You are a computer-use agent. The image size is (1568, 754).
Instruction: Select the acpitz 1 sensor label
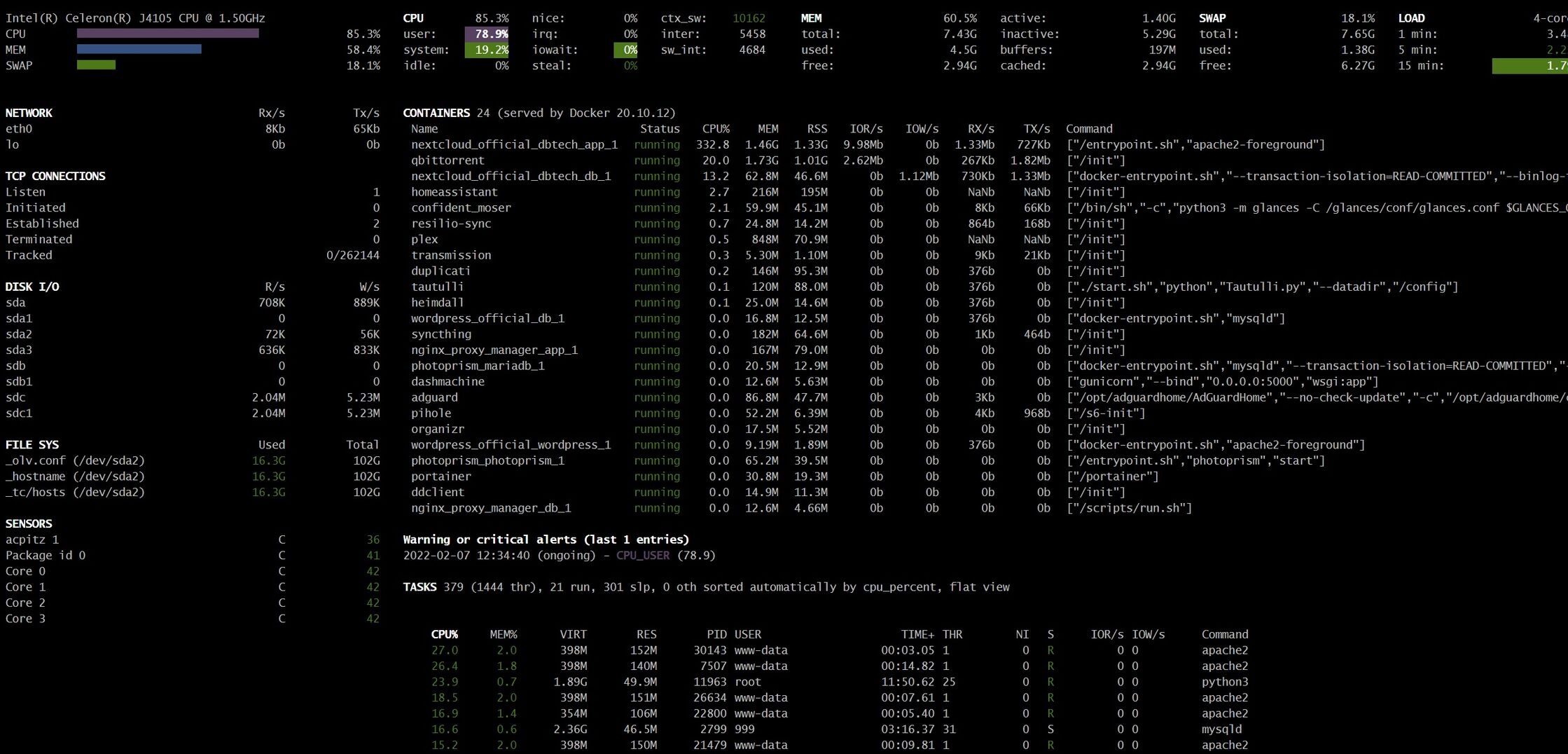pyautogui.click(x=32, y=540)
